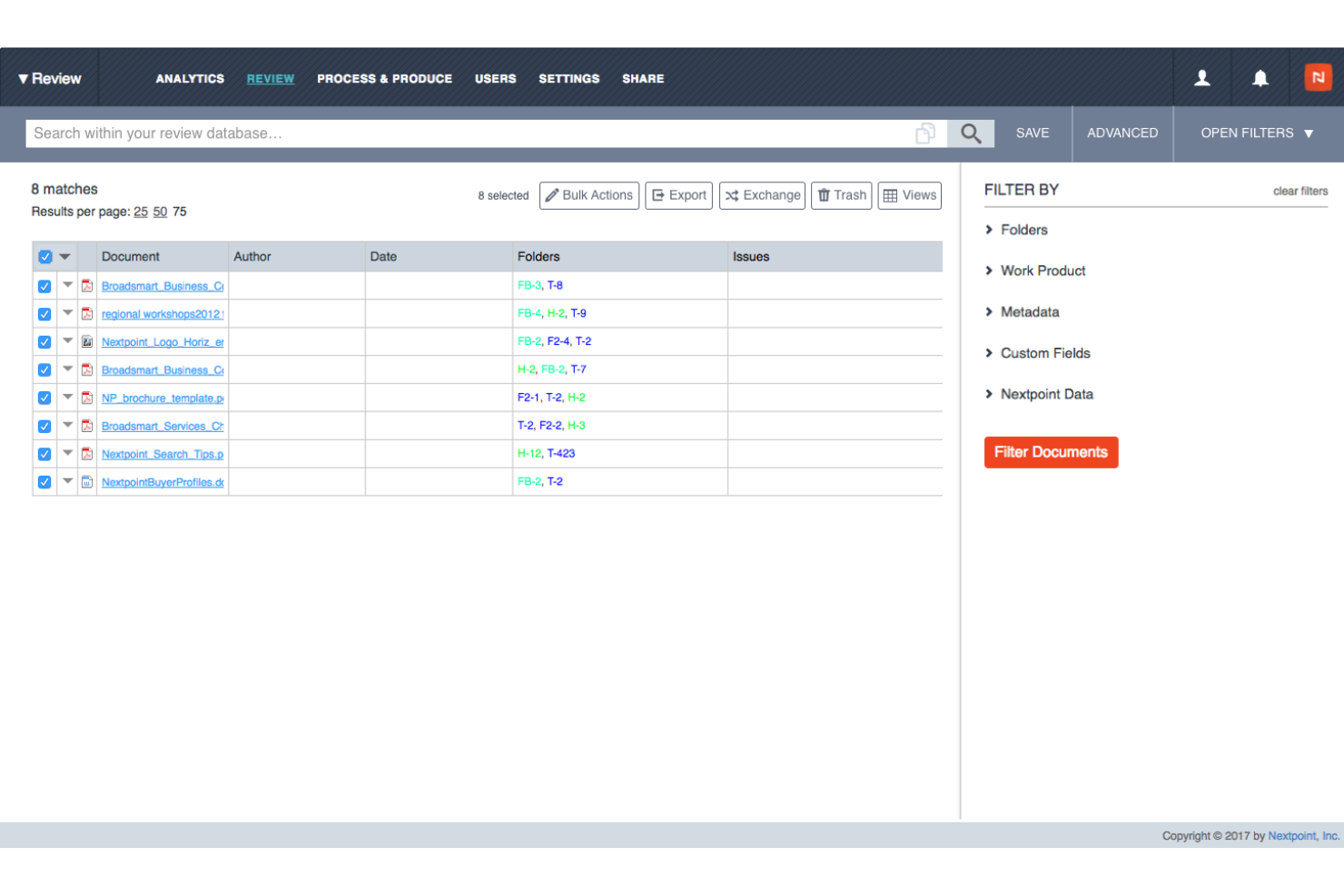Uncheck the Nextpoint_Search_Tips checkbox
Viewport: 1344px width, 896px height.
(x=44, y=454)
